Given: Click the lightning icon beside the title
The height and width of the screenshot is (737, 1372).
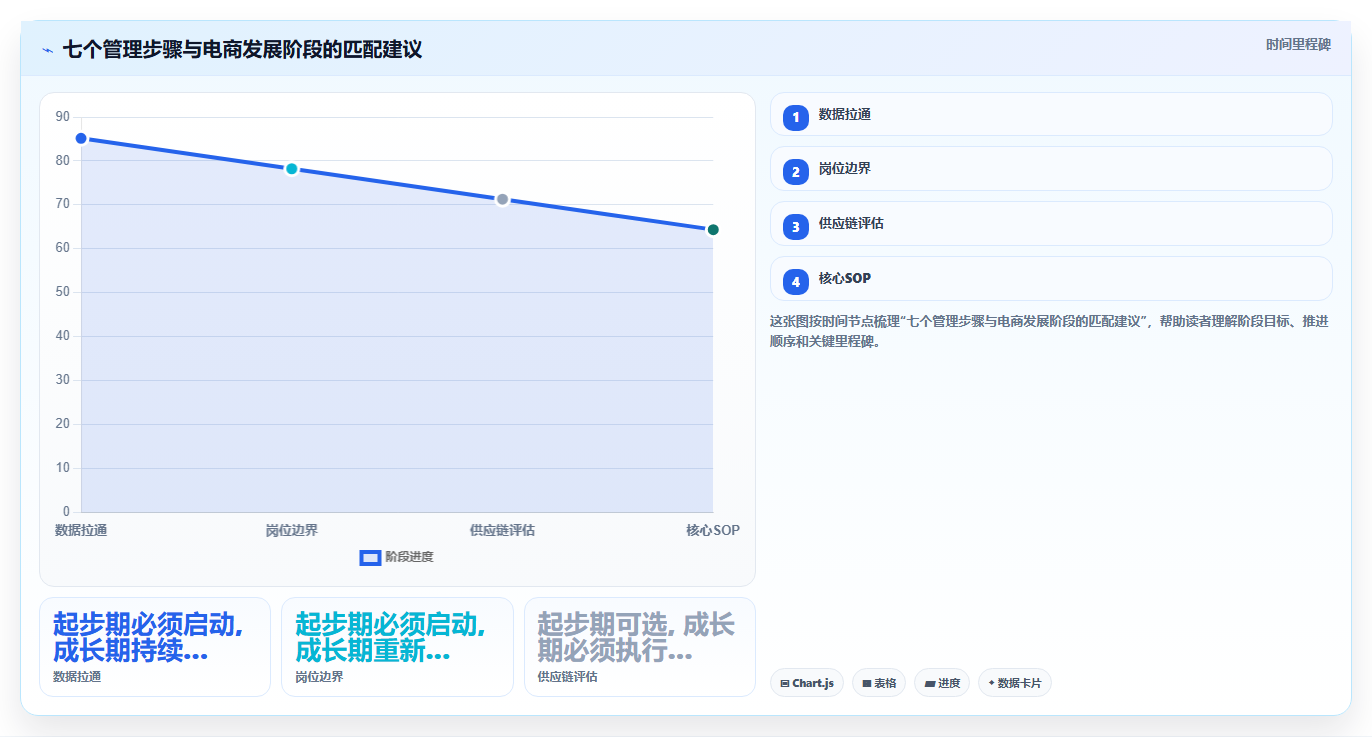Looking at the screenshot, I should tap(47, 50).
